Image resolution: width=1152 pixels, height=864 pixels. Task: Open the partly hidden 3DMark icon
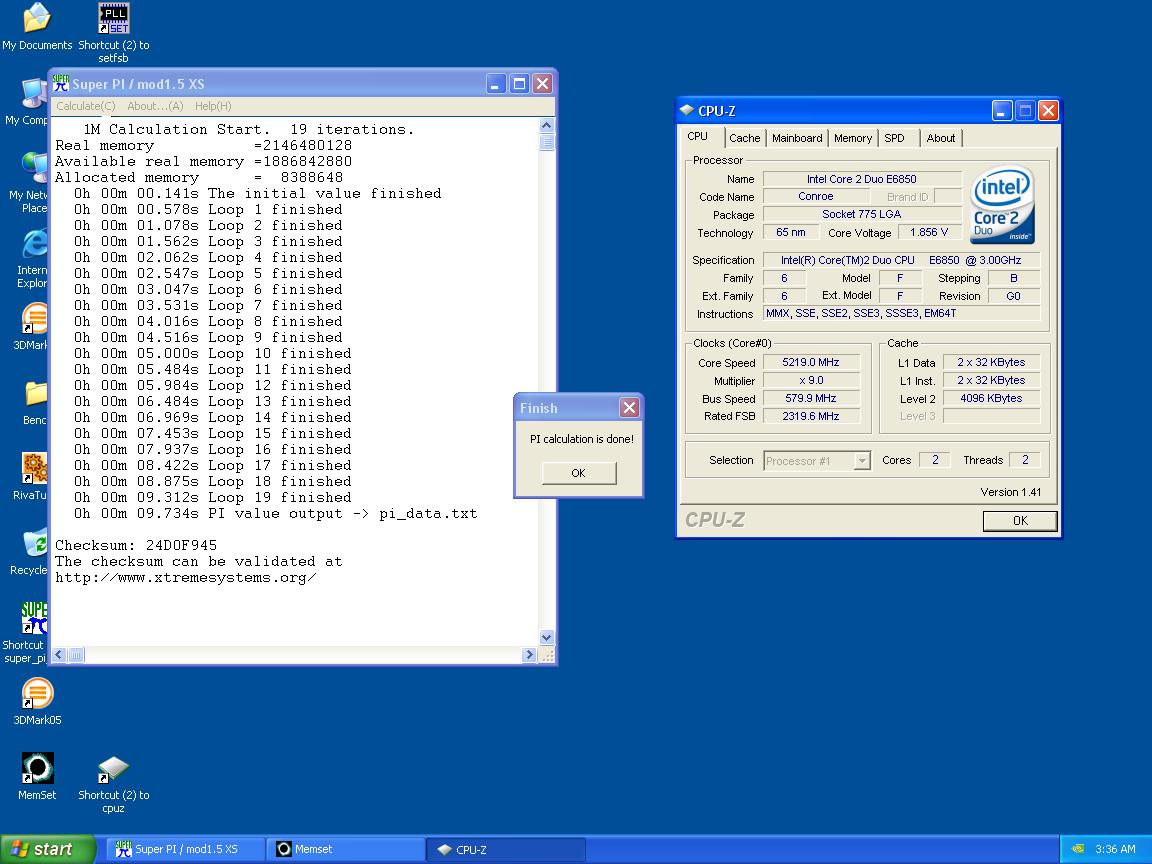pyautogui.click(x=34, y=318)
